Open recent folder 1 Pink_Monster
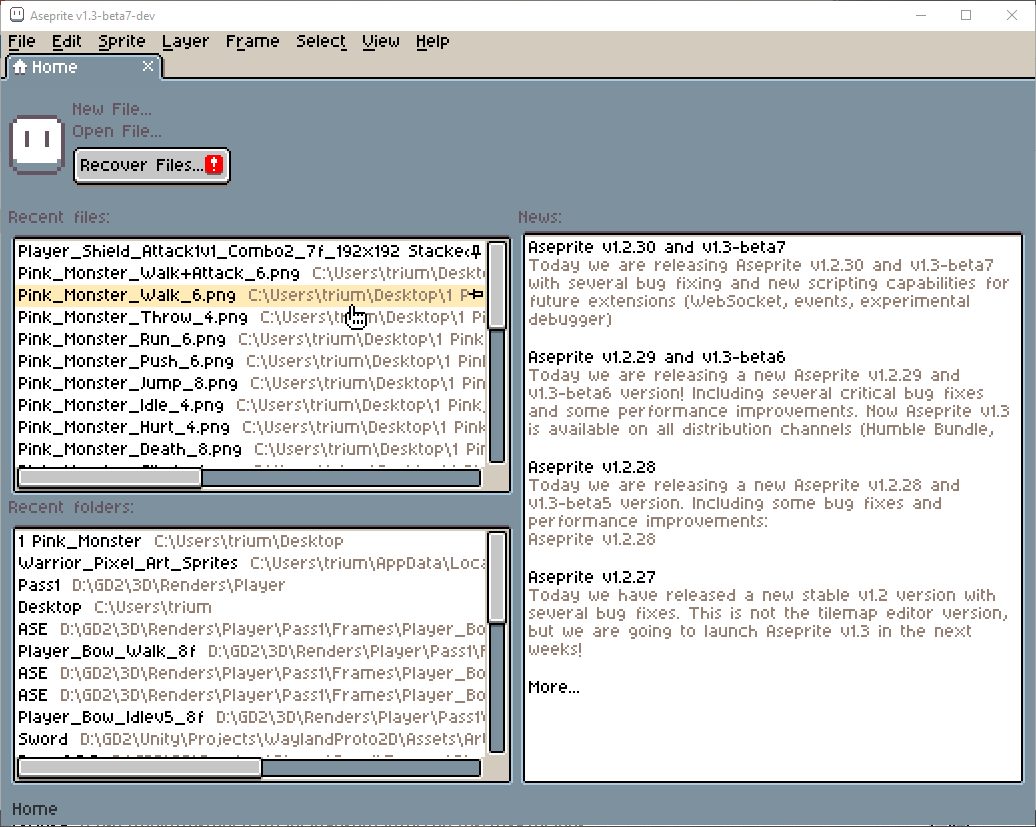1036x827 pixels. [x=250, y=541]
